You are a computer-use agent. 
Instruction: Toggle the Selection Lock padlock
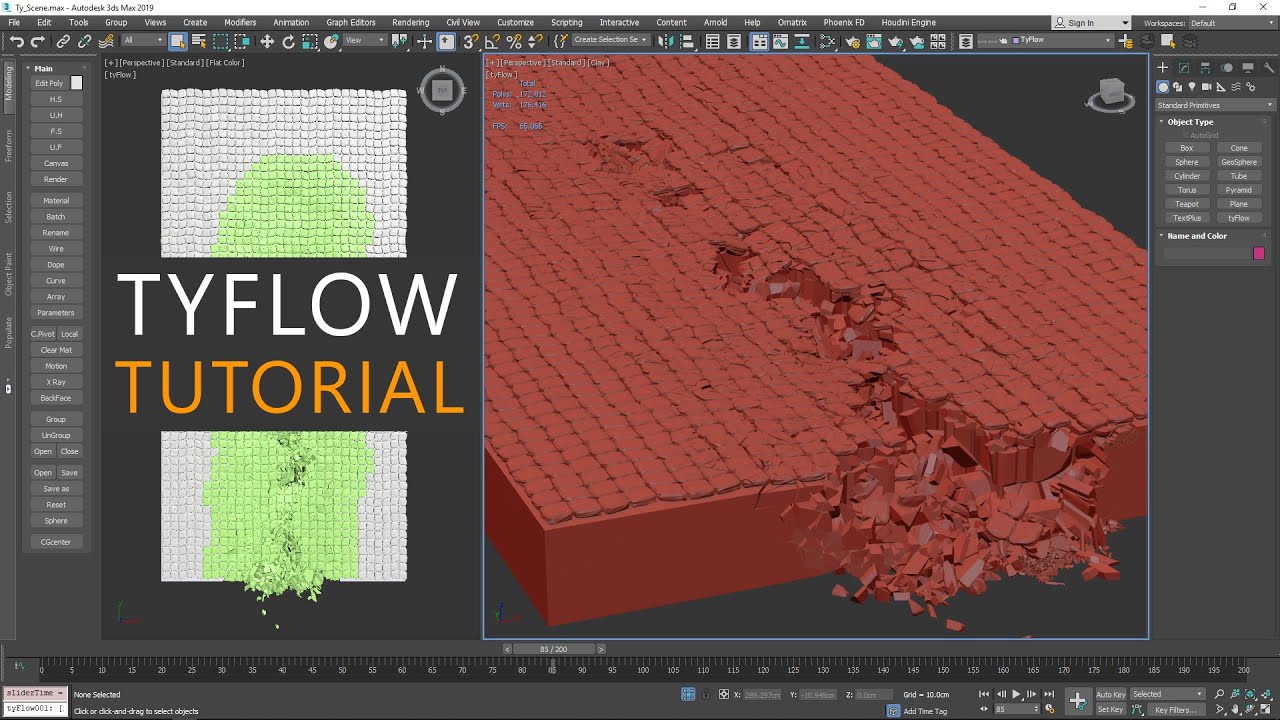[x=707, y=694]
